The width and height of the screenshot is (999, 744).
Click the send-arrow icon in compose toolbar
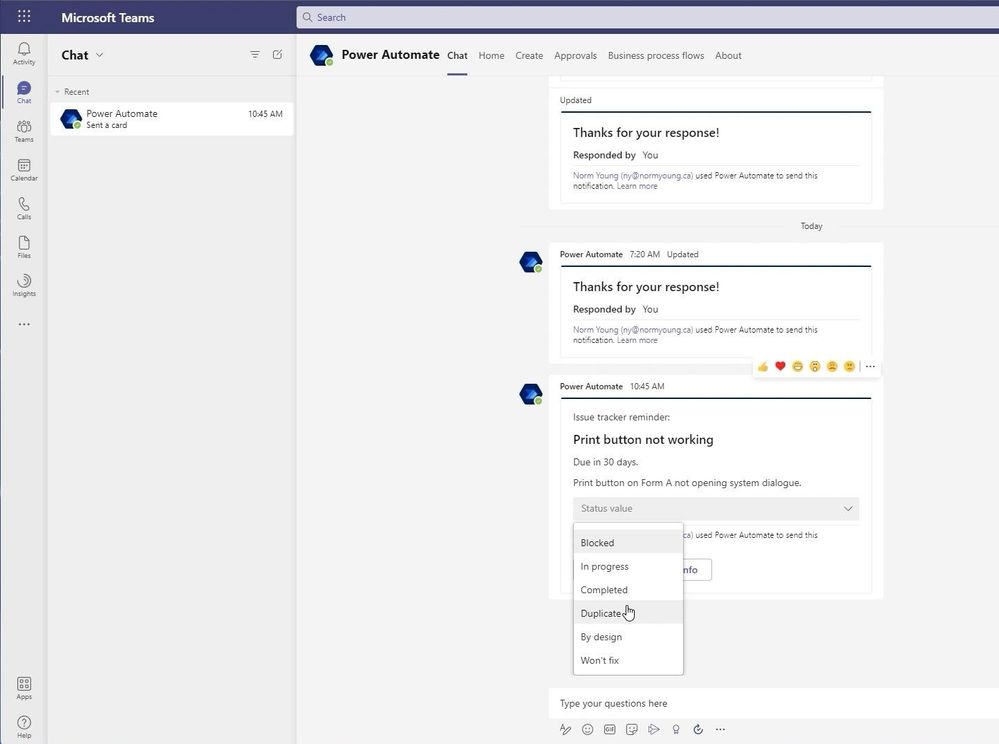[654, 729]
